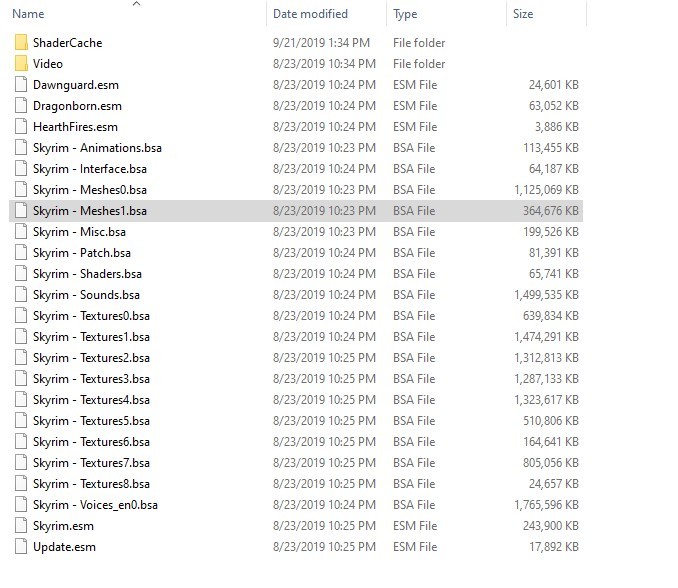The height and width of the screenshot is (588, 678).
Task: Click the Skyrim - Textures3.bsa file icon
Action: [x=21, y=379]
